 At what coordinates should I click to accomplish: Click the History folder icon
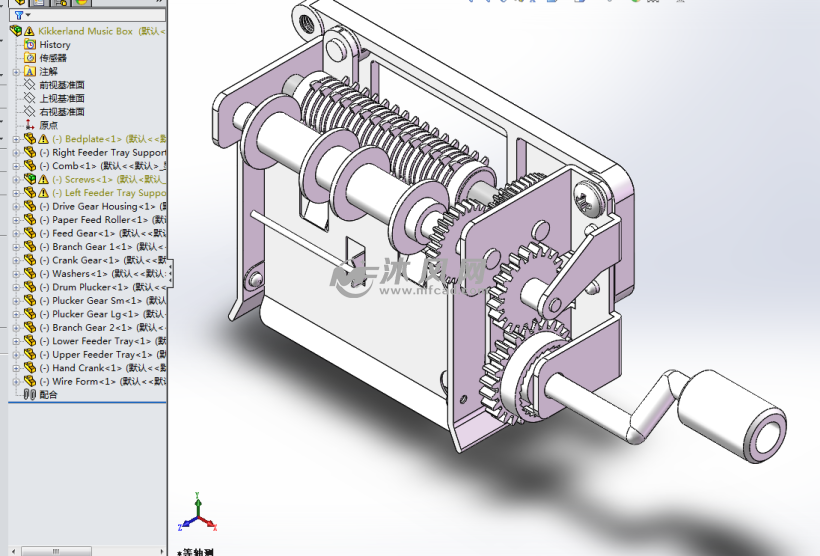tap(30, 45)
